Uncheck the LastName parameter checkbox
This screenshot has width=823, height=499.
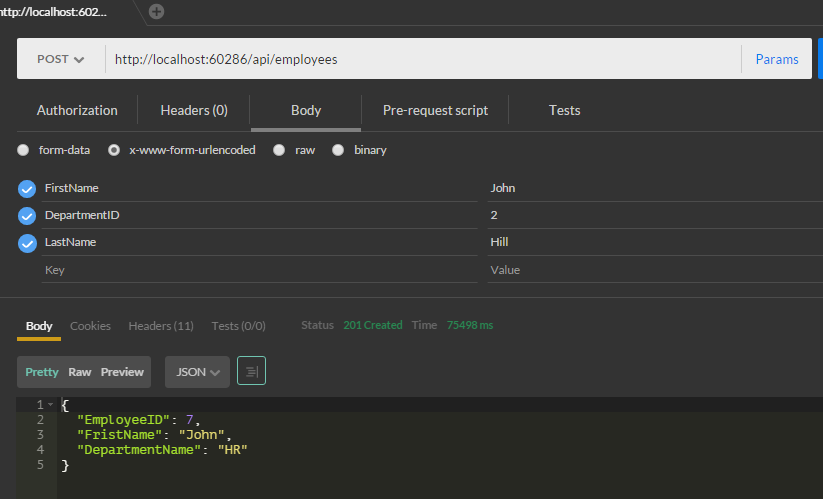click(x=27, y=243)
